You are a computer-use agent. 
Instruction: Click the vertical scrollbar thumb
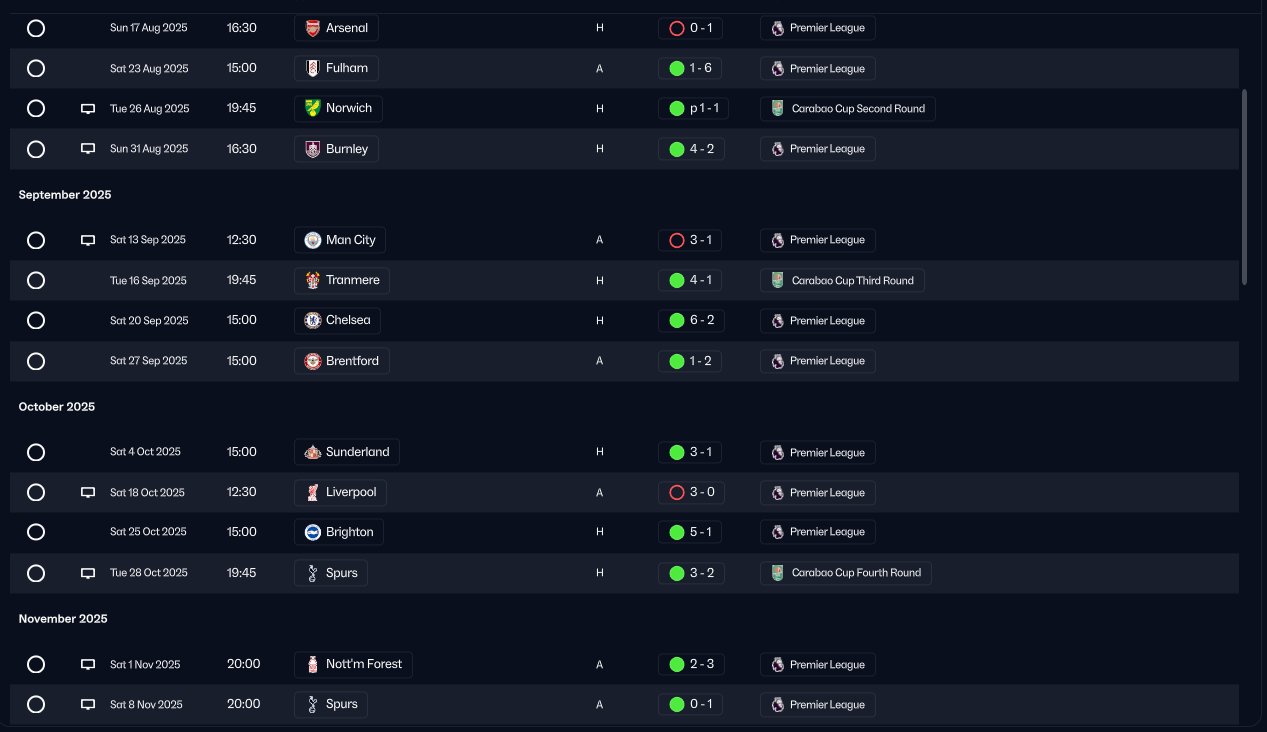(x=1244, y=187)
